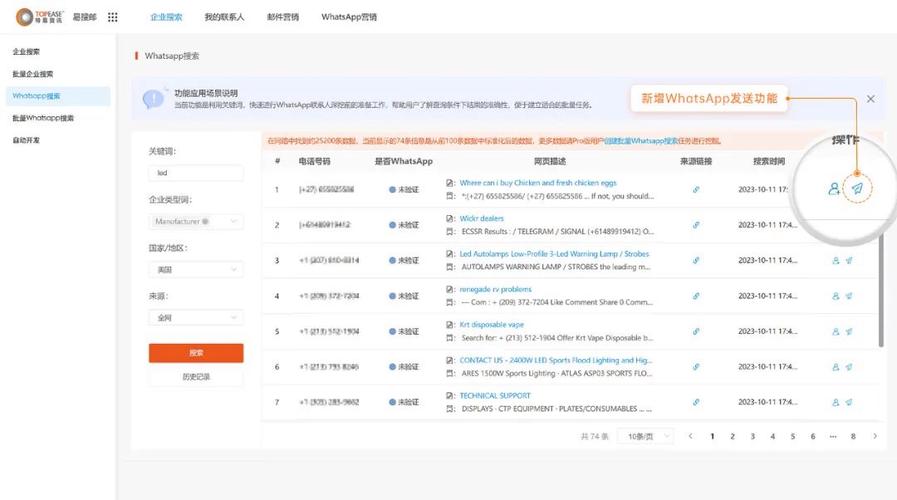The width and height of the screenshot is (897, 500).
Task: Click the 未验证 status in row 1
Action: click(404, 189)
